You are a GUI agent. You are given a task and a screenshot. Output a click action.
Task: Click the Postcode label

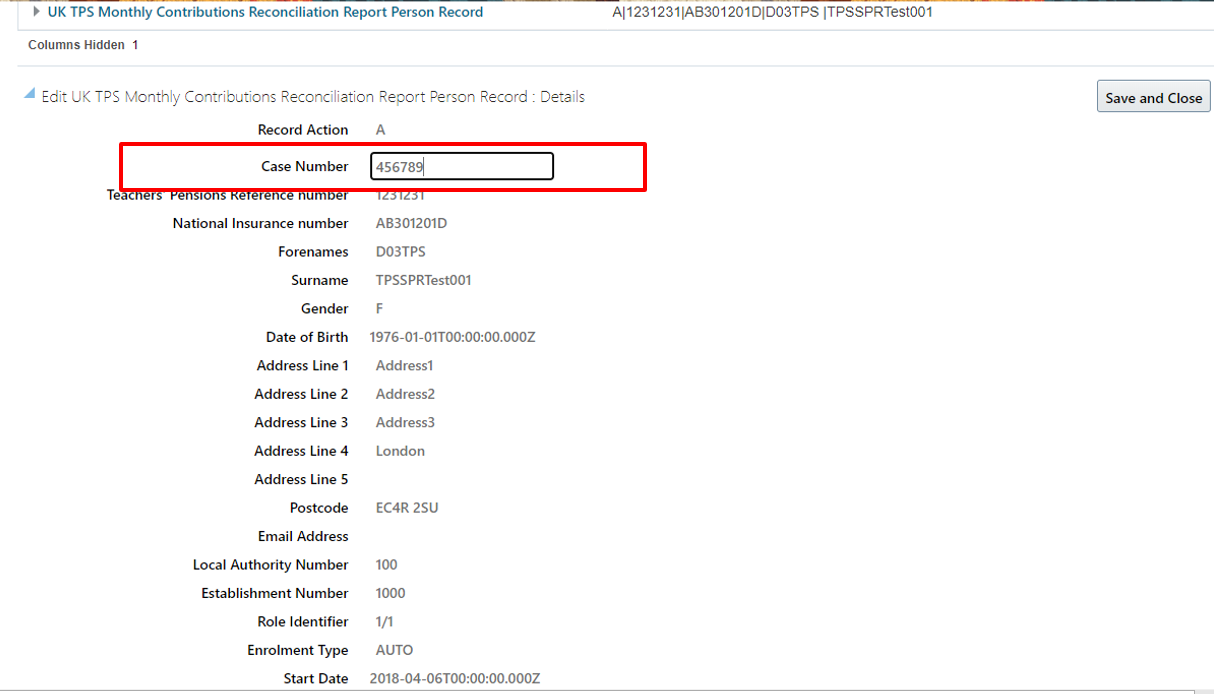[319, 508]
